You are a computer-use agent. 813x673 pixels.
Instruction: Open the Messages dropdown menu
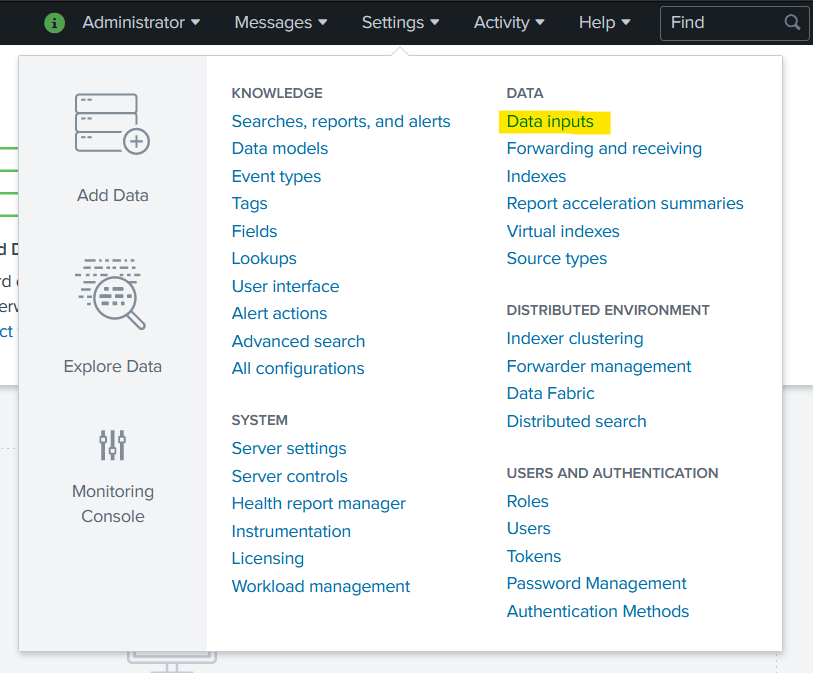click(281, 22)
